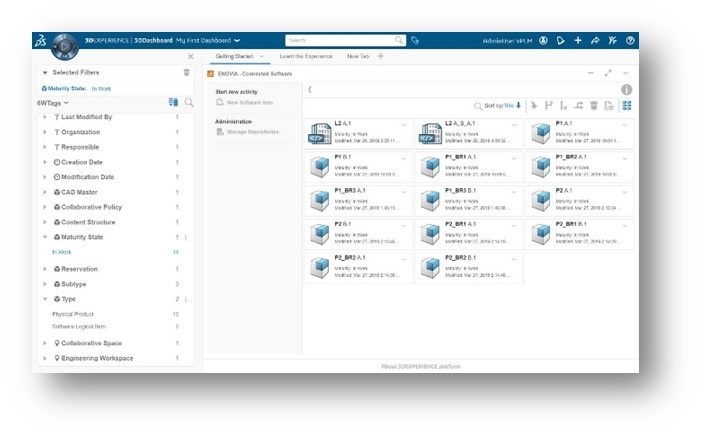The height and width of the screenshot is (438, 704).
Task: Select the In Work maturity filter value
Action: point(62,252)
